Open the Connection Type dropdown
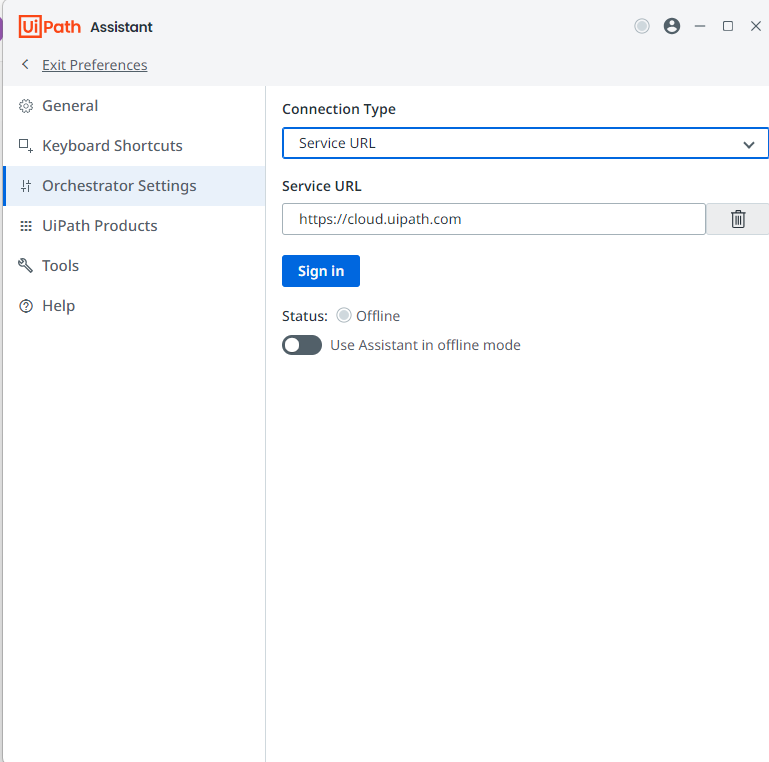This screenshot has width=769, height=762. [525, 143]
